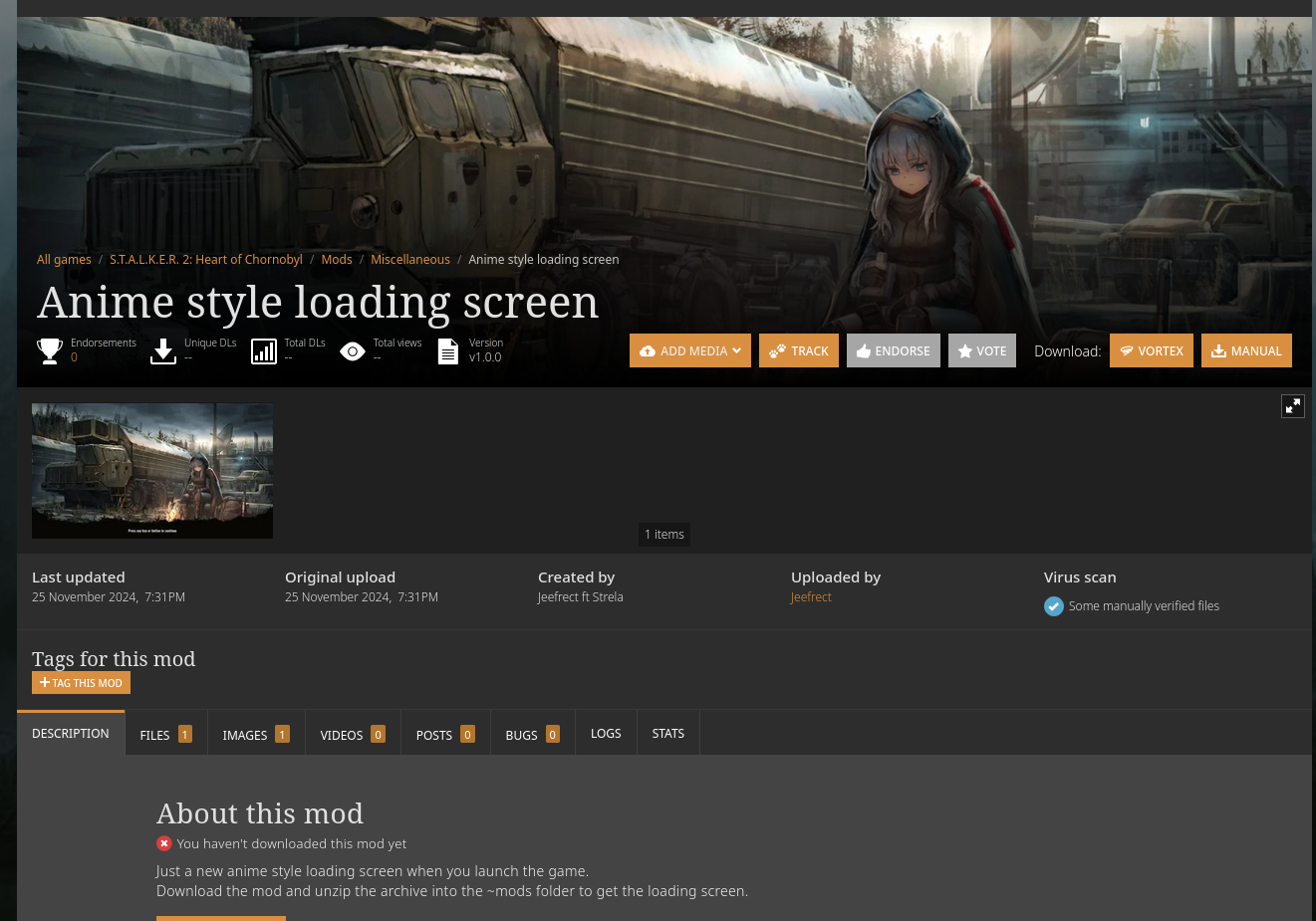Viewport: 1316px width, 921px height.
Task: Click the Original upload date text
Action: click(362, 597)
